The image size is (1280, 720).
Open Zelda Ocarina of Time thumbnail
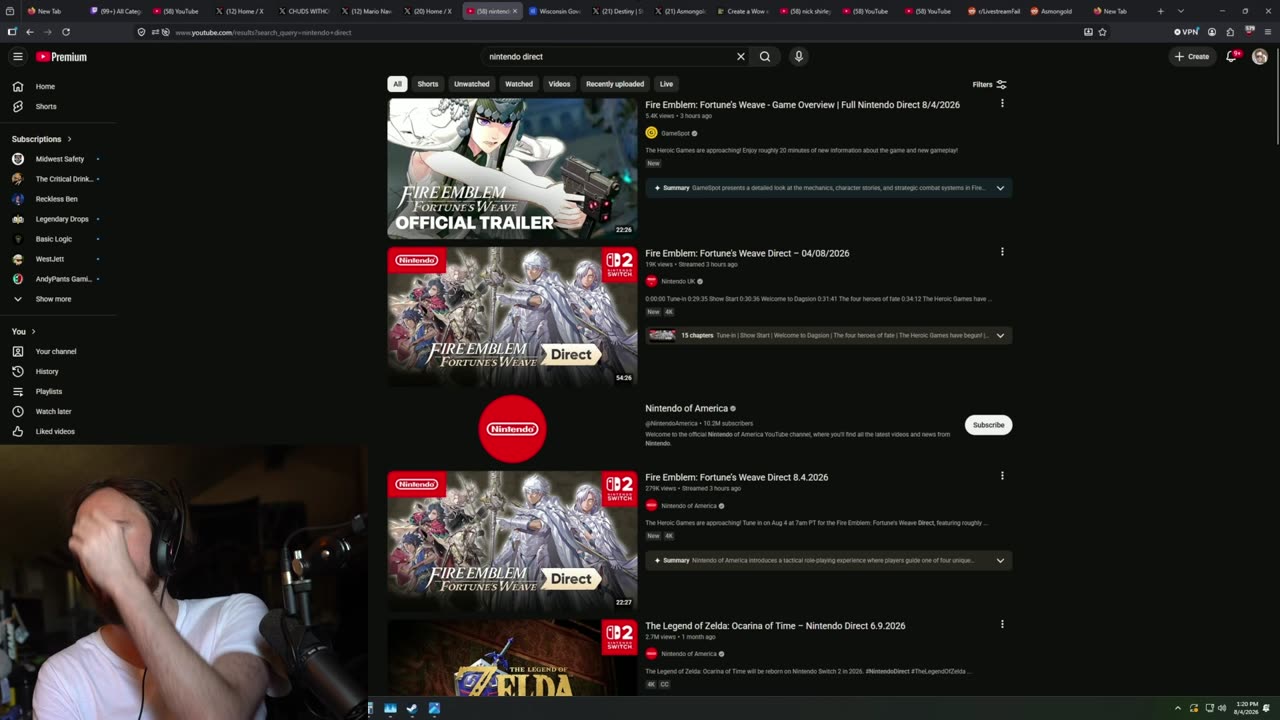[x=512, y=657]
